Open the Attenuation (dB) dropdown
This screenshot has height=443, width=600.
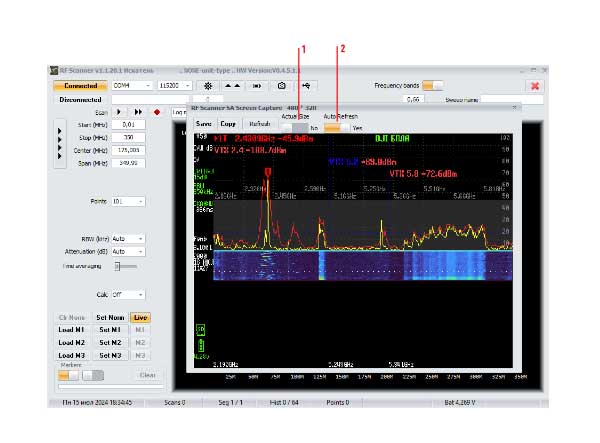(x=128, y=252)
